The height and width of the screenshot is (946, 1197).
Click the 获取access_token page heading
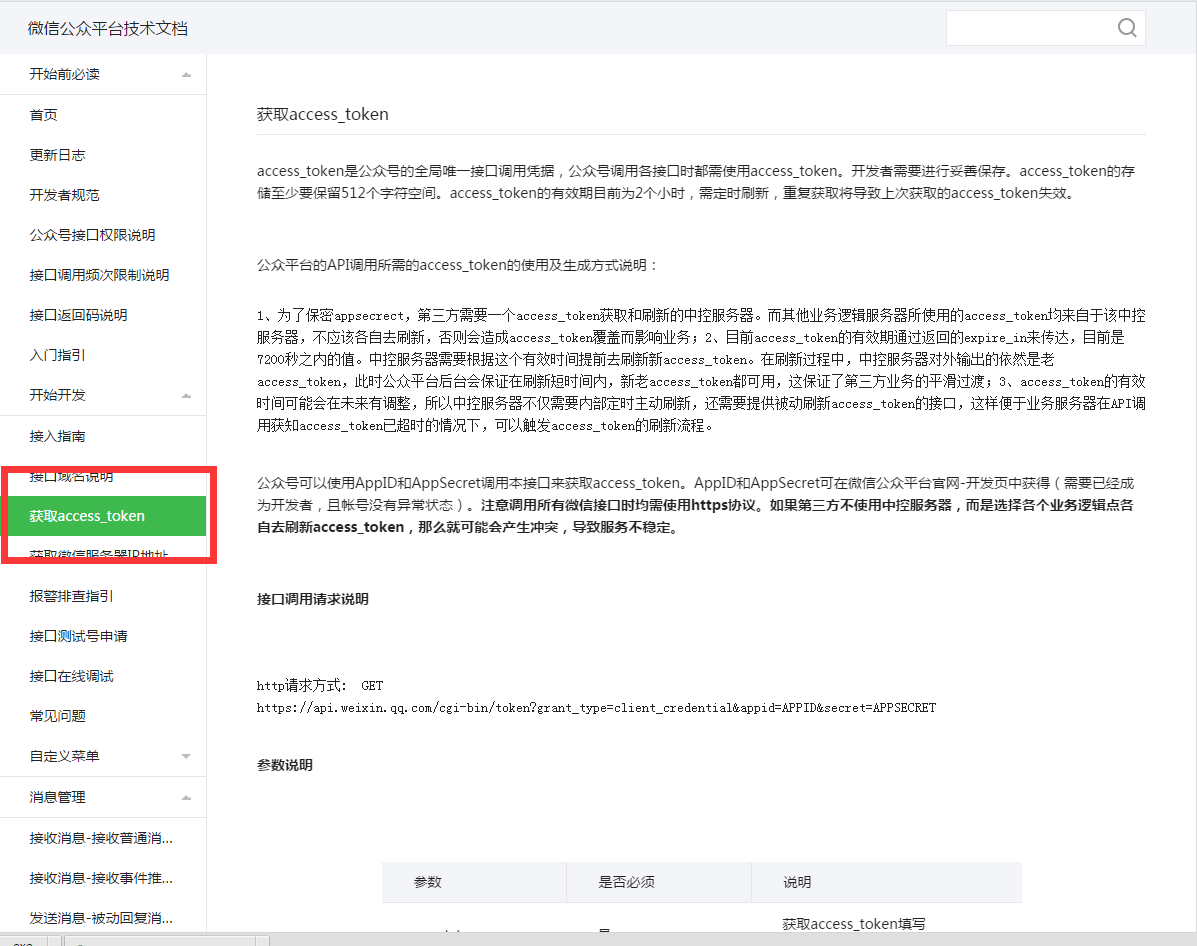[323, 115]
